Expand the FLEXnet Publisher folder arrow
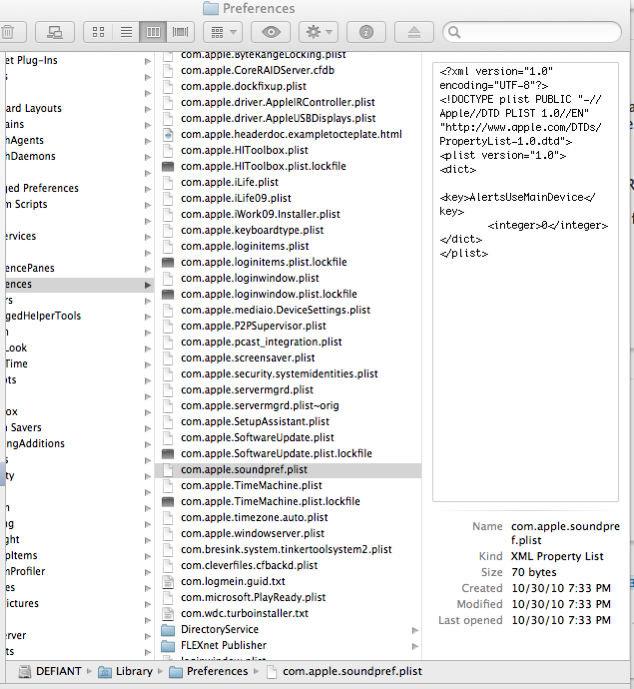Viewport: 634px width, 689px height. [415, 646]
